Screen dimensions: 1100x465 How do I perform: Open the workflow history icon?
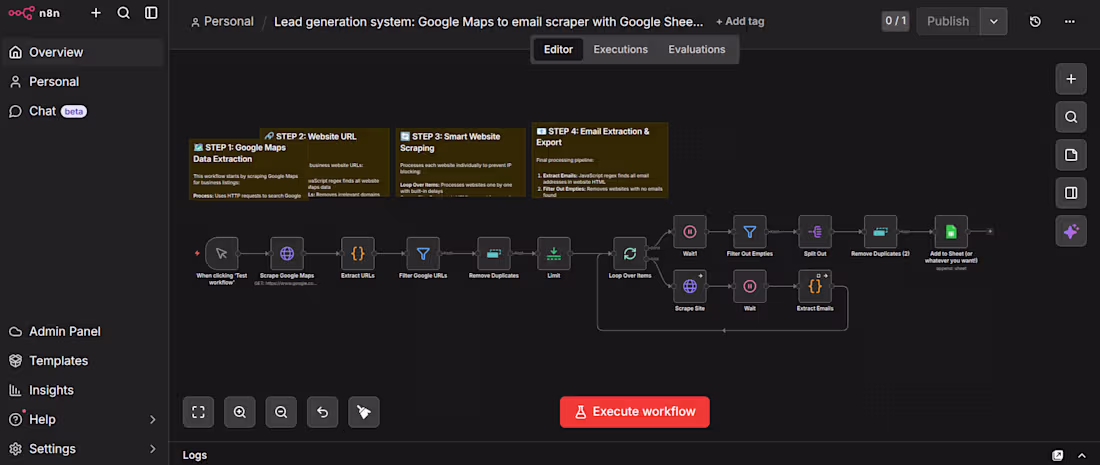1035,21
